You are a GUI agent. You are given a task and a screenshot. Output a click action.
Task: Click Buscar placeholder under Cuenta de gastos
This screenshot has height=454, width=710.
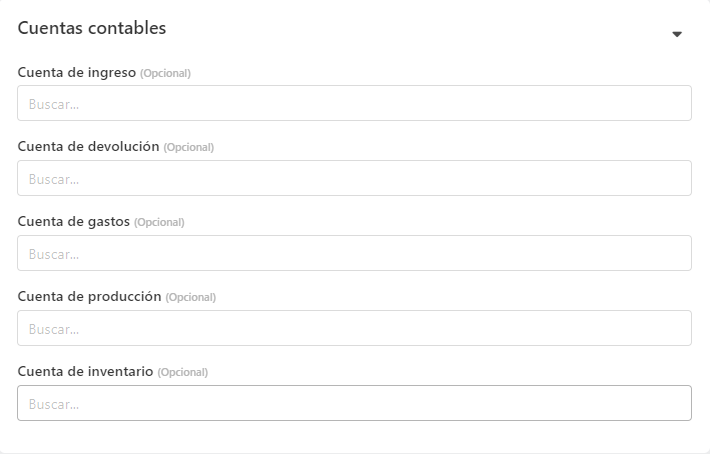pyautogui.click(x=53, y=254)
